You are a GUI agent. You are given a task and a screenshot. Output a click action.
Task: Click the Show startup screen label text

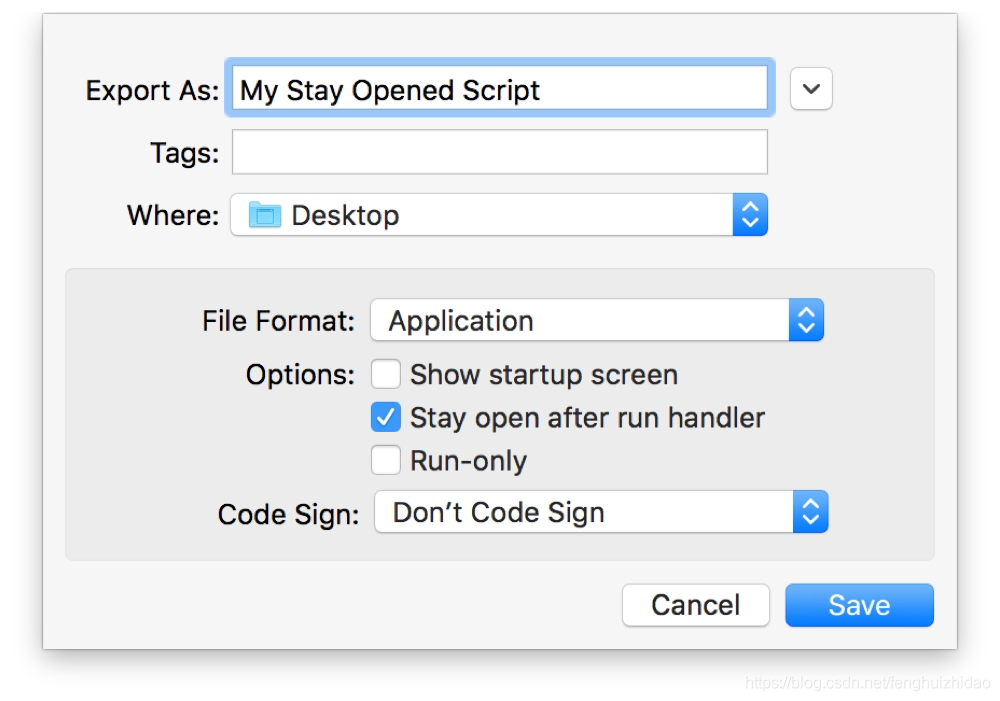[544, 374]
